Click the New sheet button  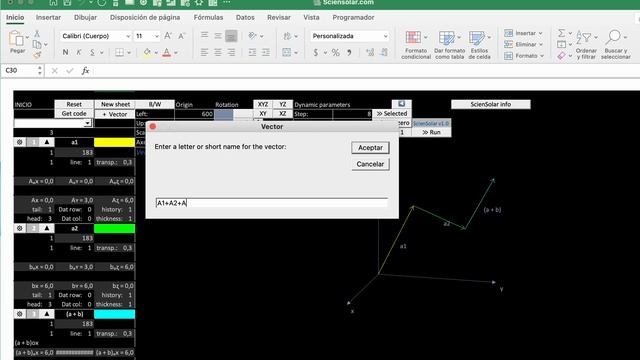pos(115,104)
